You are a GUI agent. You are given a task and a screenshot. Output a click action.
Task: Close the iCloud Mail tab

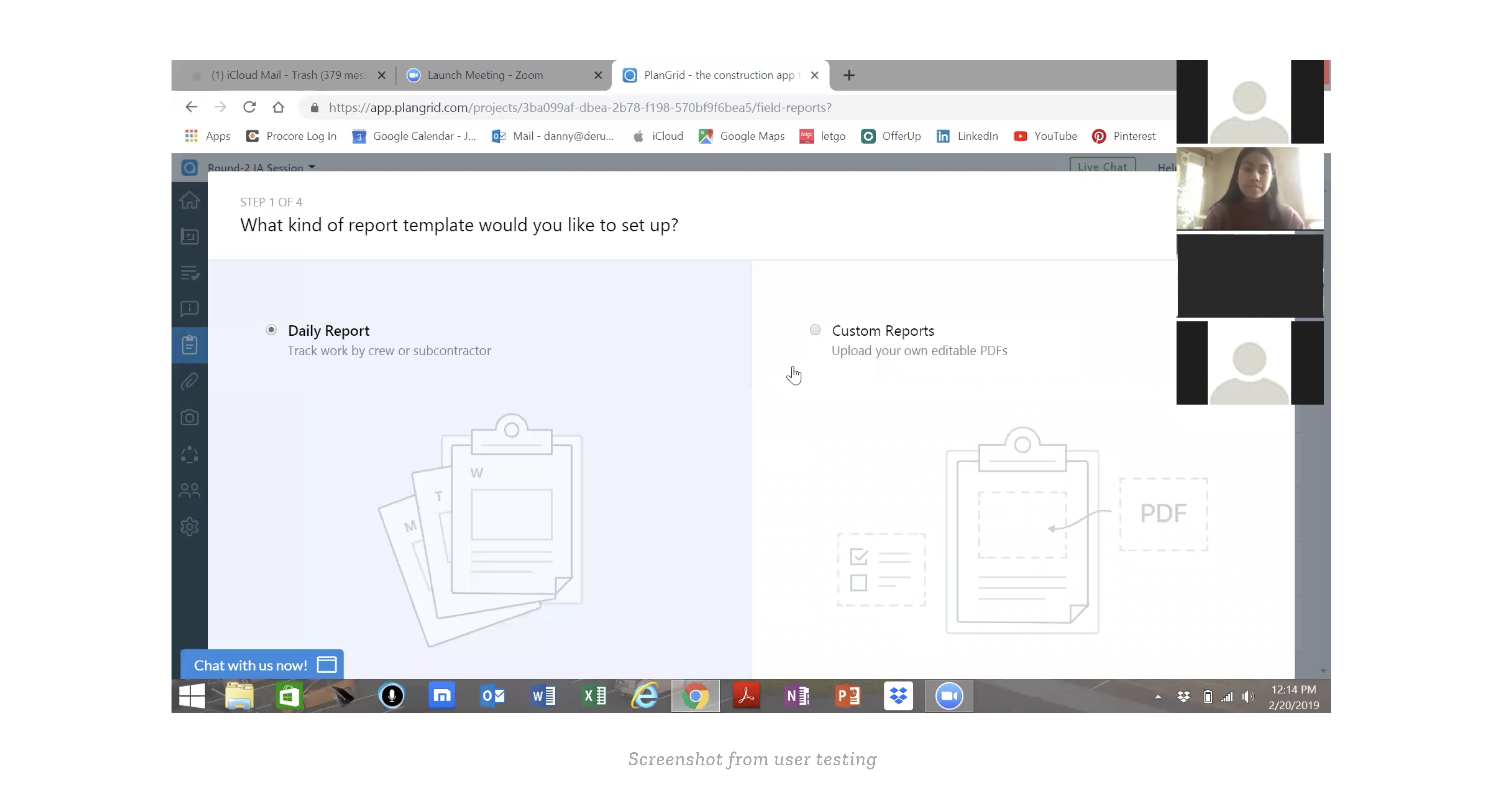pos(382,75)
